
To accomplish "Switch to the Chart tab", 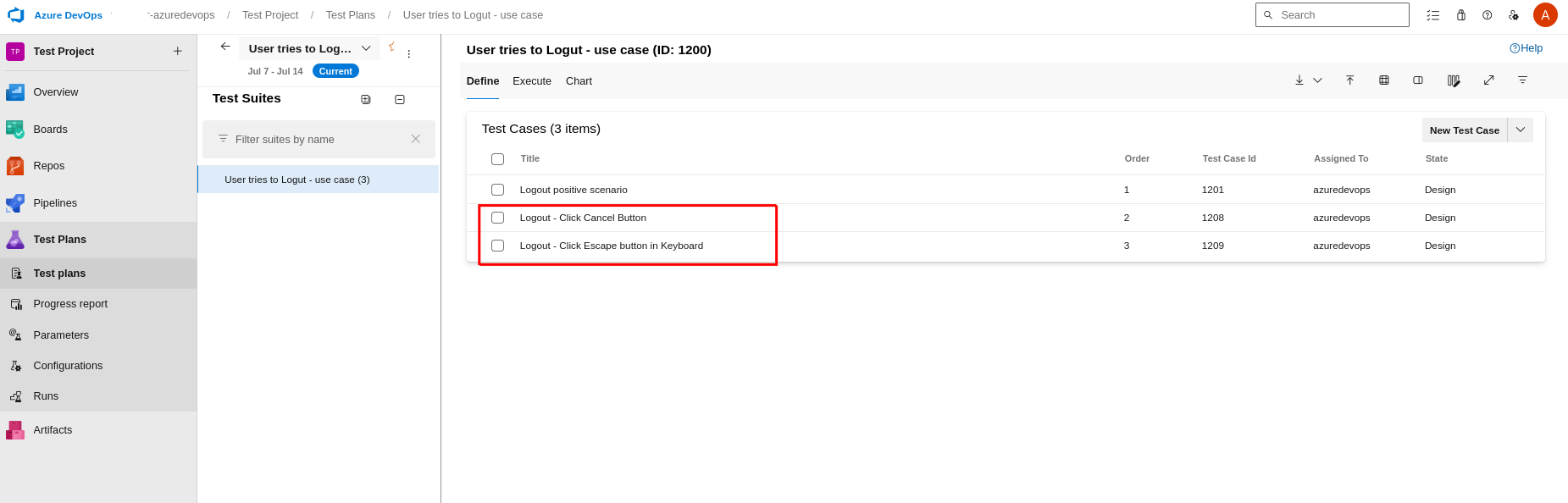I will click(x=579, y=81).
